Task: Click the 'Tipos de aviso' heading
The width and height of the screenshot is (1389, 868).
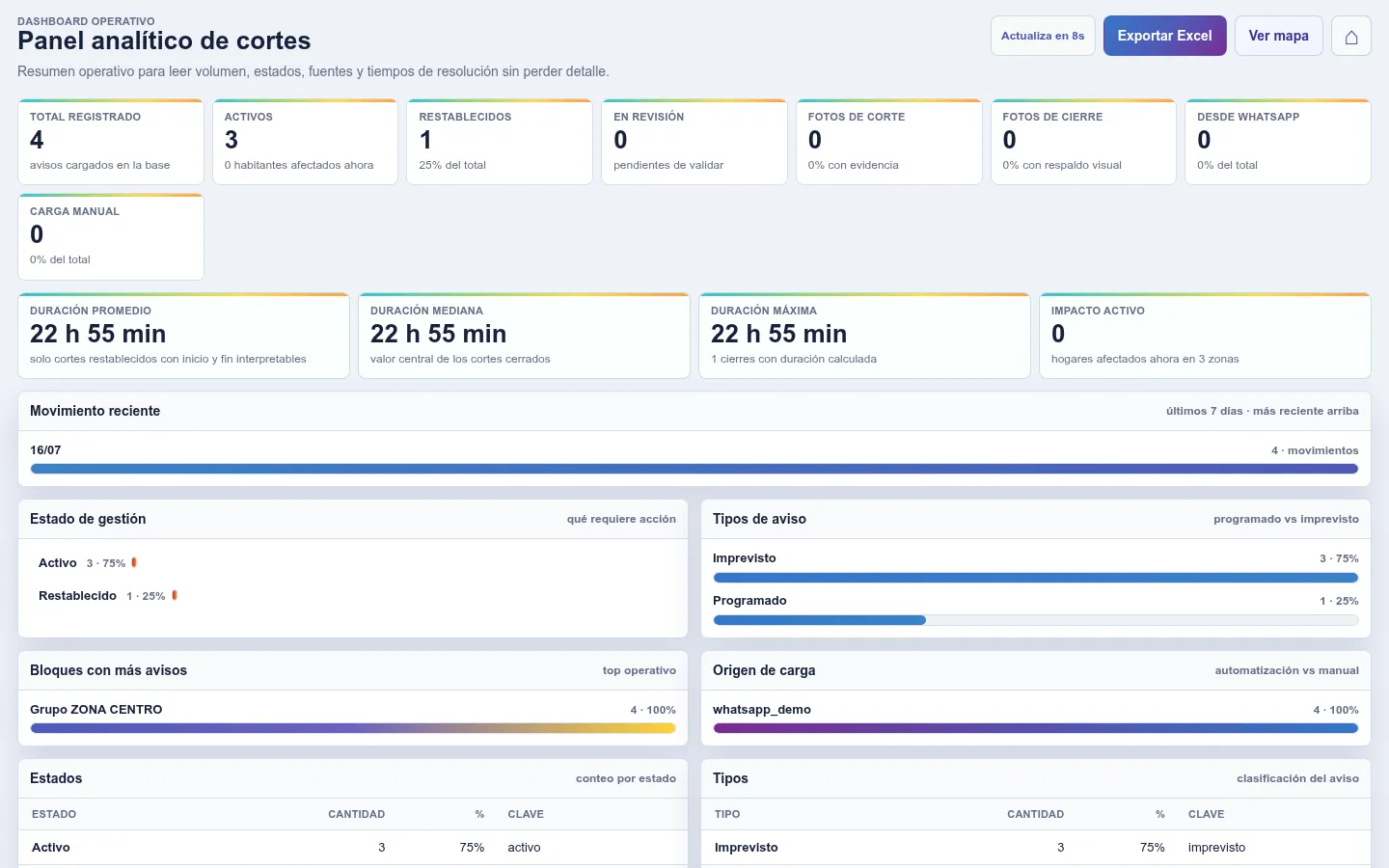Action: click(759, 519)
